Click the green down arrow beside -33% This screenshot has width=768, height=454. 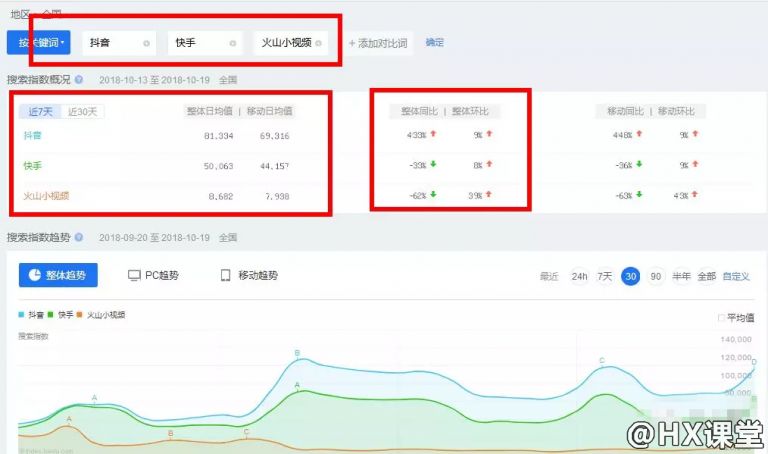(x=433, y=164)
